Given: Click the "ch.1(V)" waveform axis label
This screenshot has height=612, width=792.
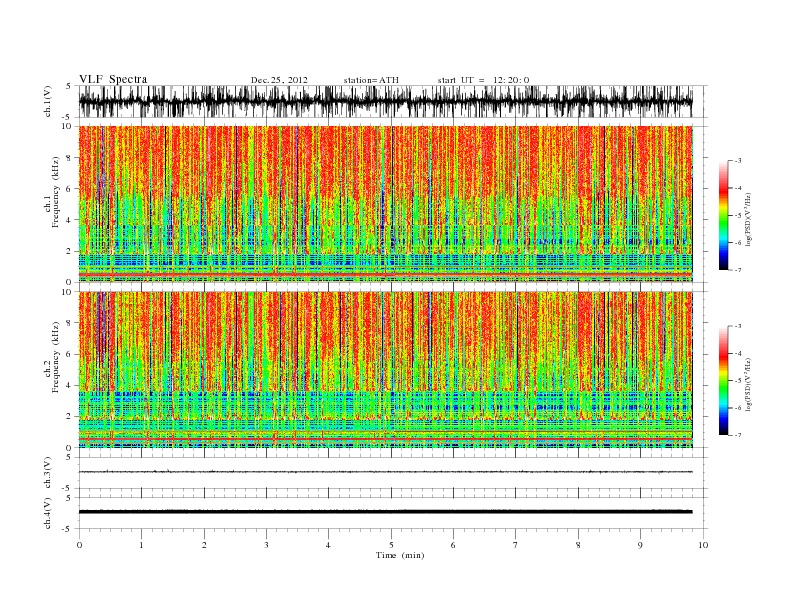Looking at the screenshot, I should [48, 103].
